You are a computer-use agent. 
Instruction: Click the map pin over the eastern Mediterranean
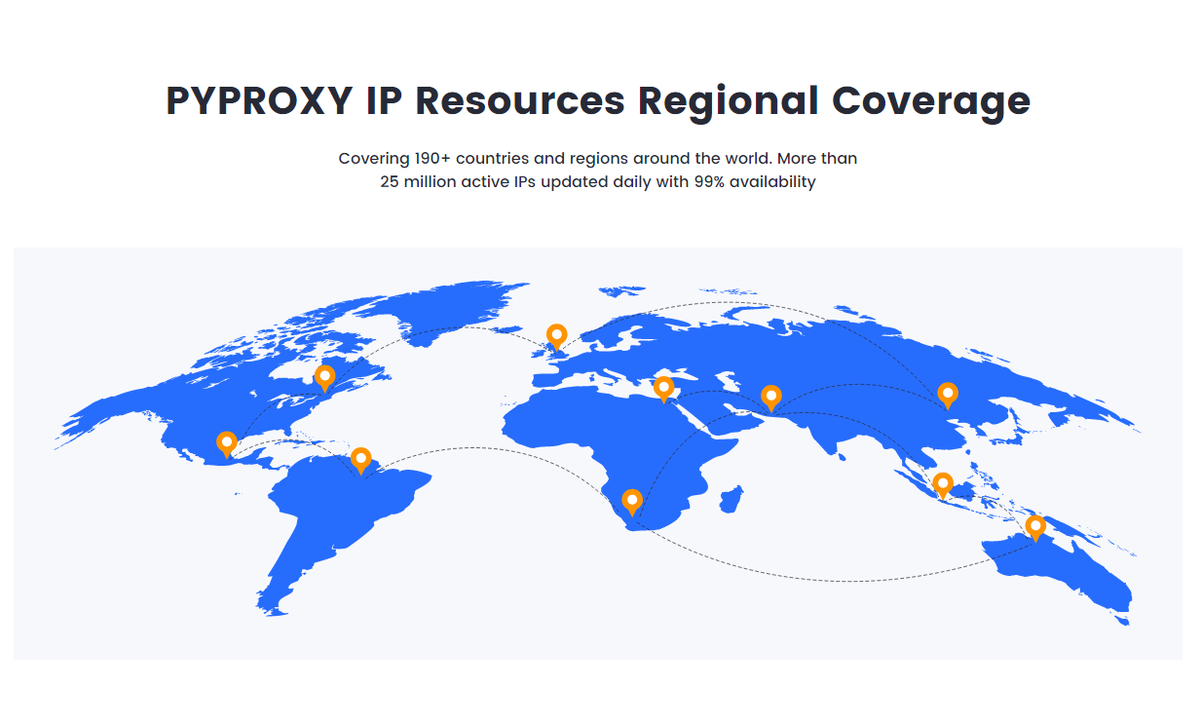pyautogui.click(x=663, y=389)
